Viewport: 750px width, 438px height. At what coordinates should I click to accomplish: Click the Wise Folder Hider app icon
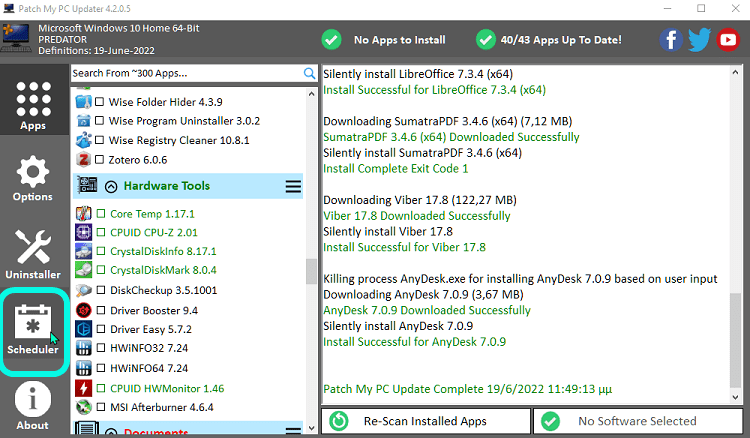coord(83,102)
